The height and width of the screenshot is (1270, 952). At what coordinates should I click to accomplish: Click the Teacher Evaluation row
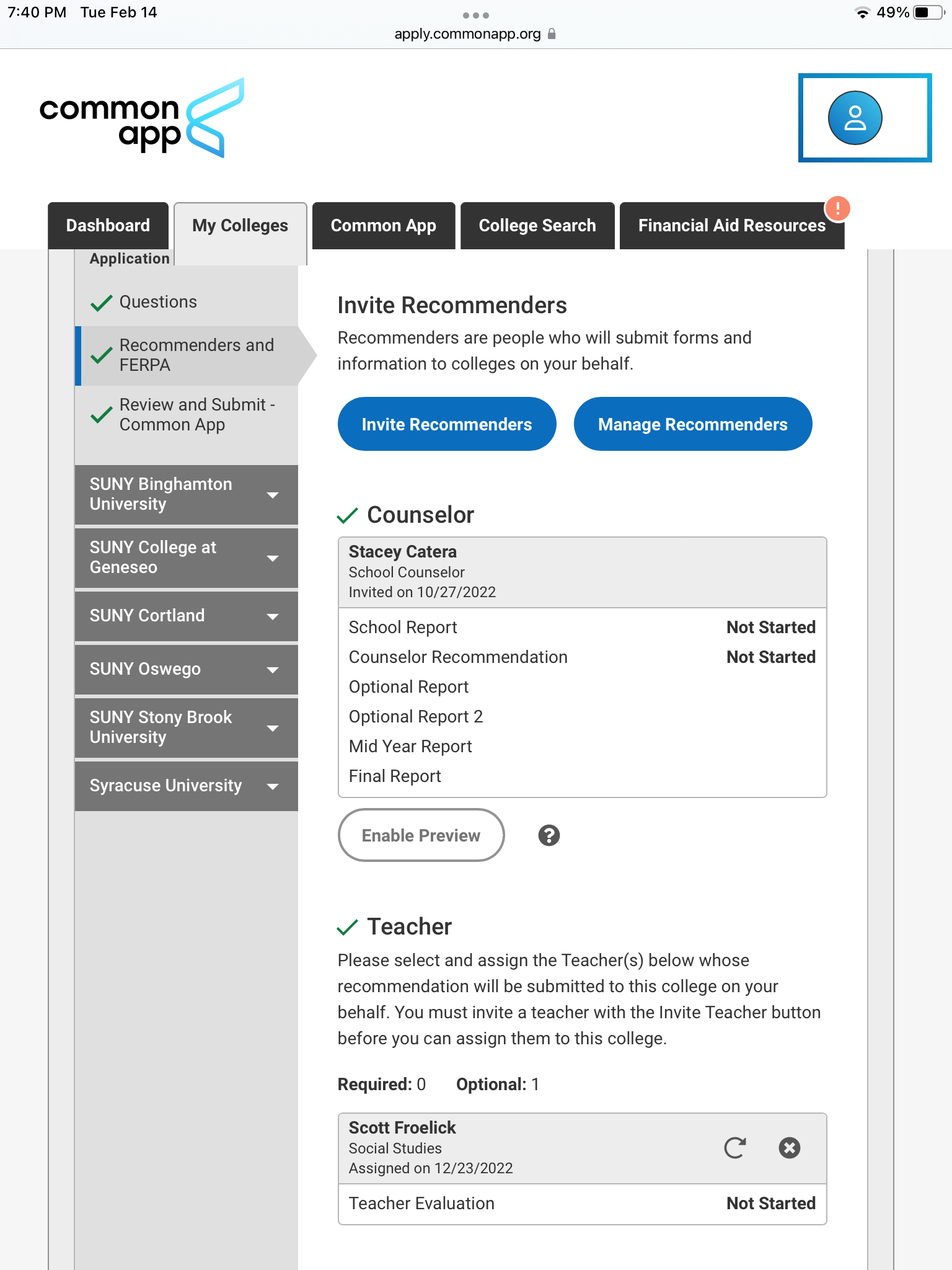coord(583,1204)
